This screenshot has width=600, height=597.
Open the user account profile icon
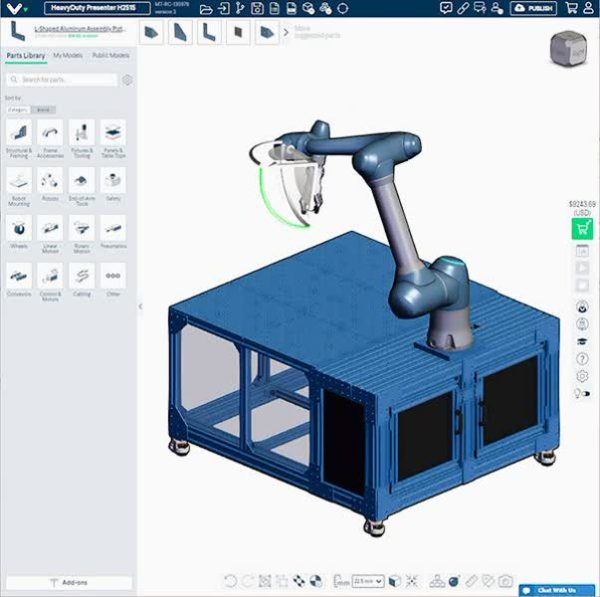click(589, 8)
